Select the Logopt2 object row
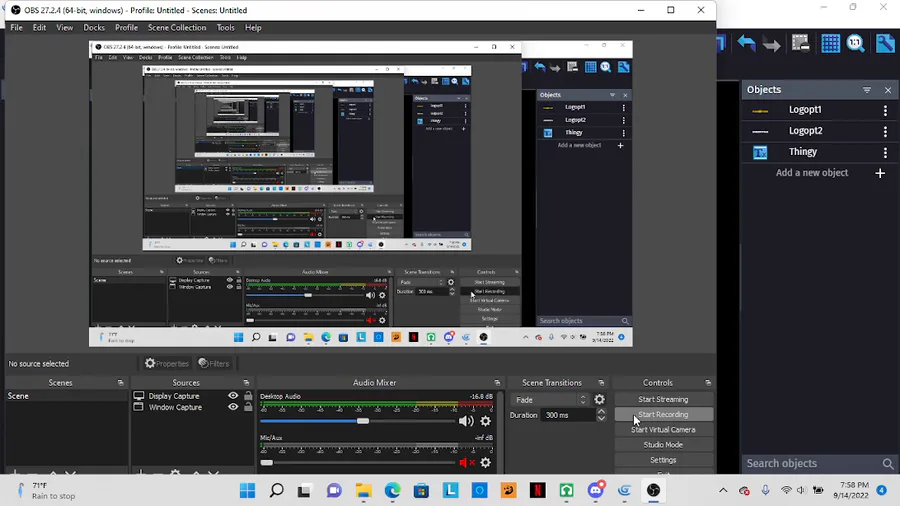Image resolution: width=900 pixels, height=506 pixels. [819, 131]
